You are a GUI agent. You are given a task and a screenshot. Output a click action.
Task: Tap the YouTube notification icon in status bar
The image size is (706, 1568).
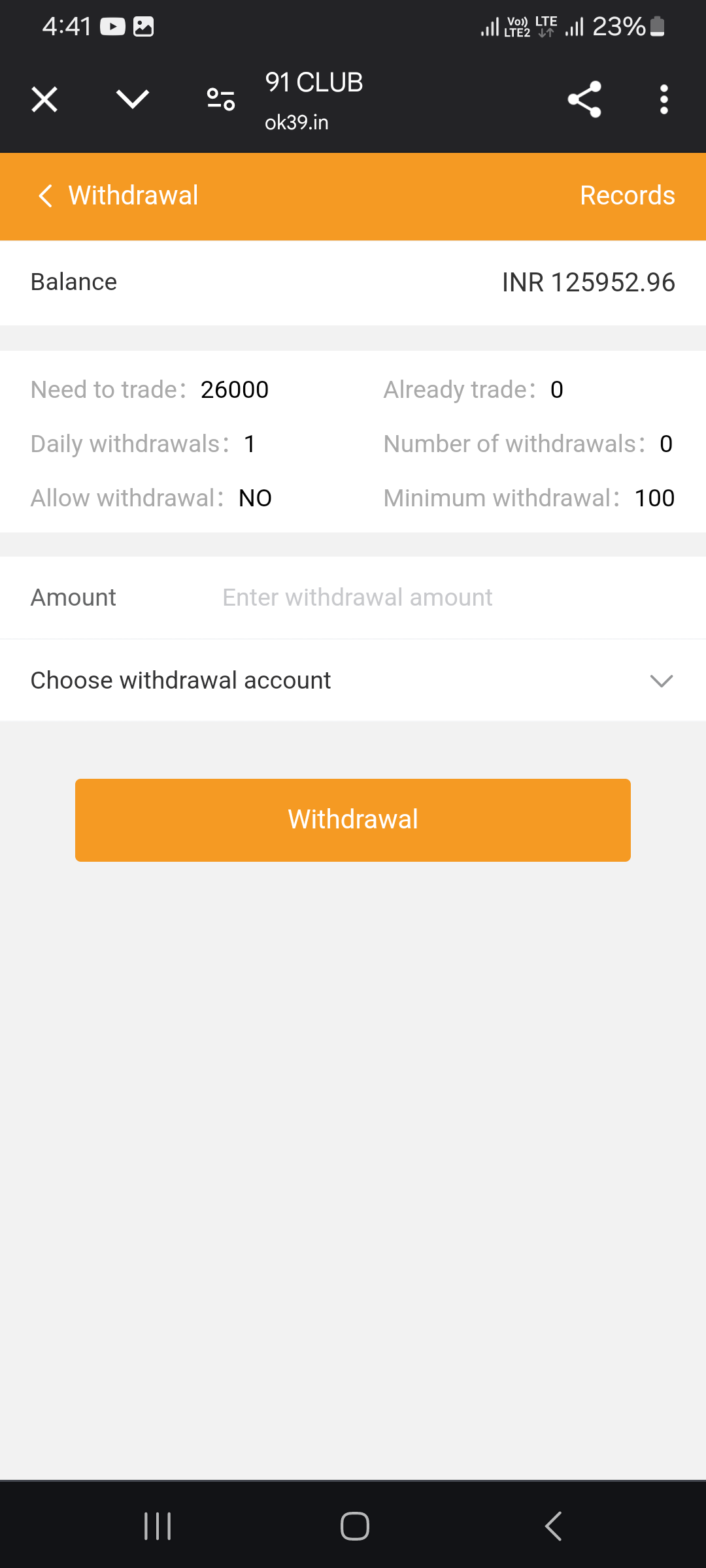tap(112, 27)
